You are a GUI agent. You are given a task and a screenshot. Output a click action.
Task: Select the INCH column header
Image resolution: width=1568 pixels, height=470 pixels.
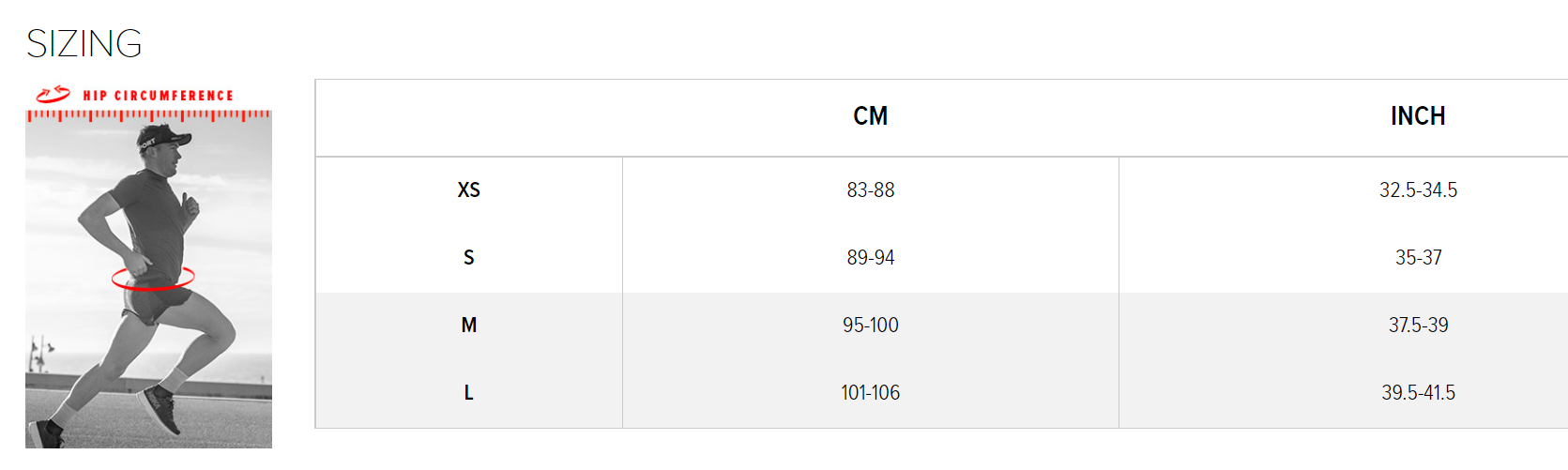pyautogui.click(x=1417, y=116)
